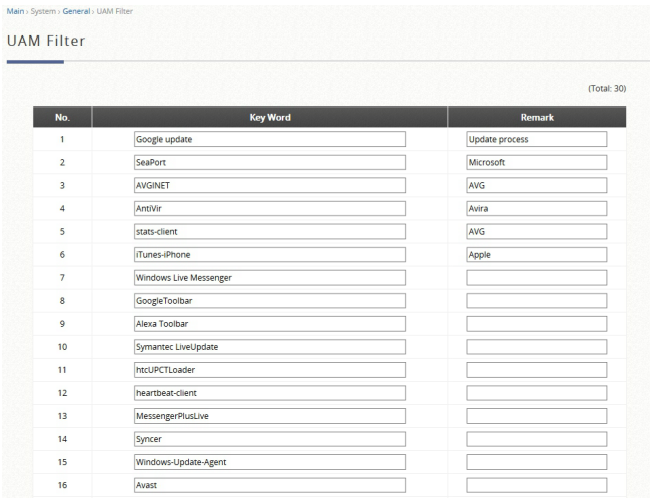The image size is (650, 498).
Task: Edit the SeaPort keyword field
Action: tap(270, 162)
